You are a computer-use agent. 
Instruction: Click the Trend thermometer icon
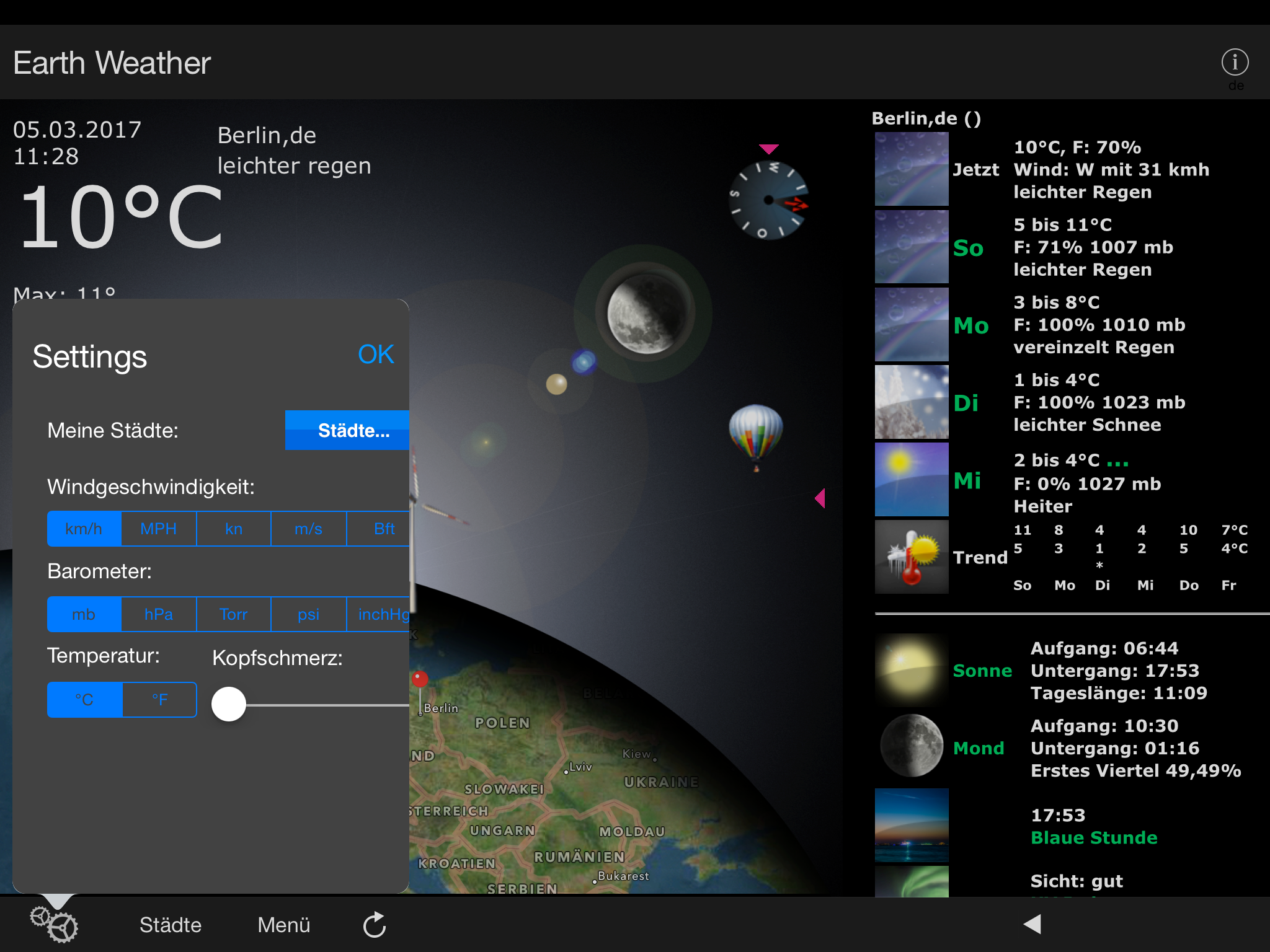912,557
